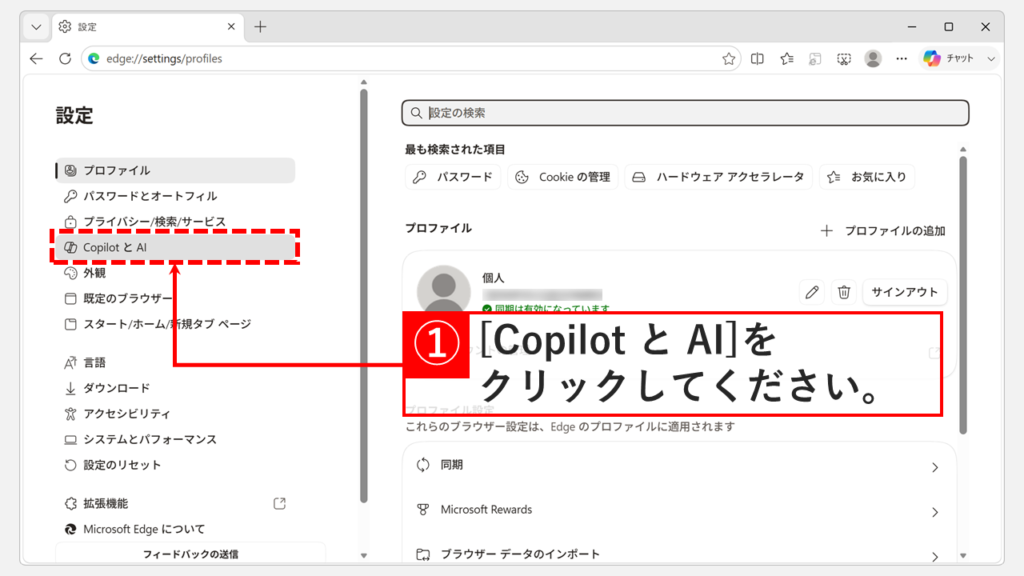The height and width of the screenshot is (576, 1024).
Task: Edit the profile with pencil icon
Action: (812, 292)
